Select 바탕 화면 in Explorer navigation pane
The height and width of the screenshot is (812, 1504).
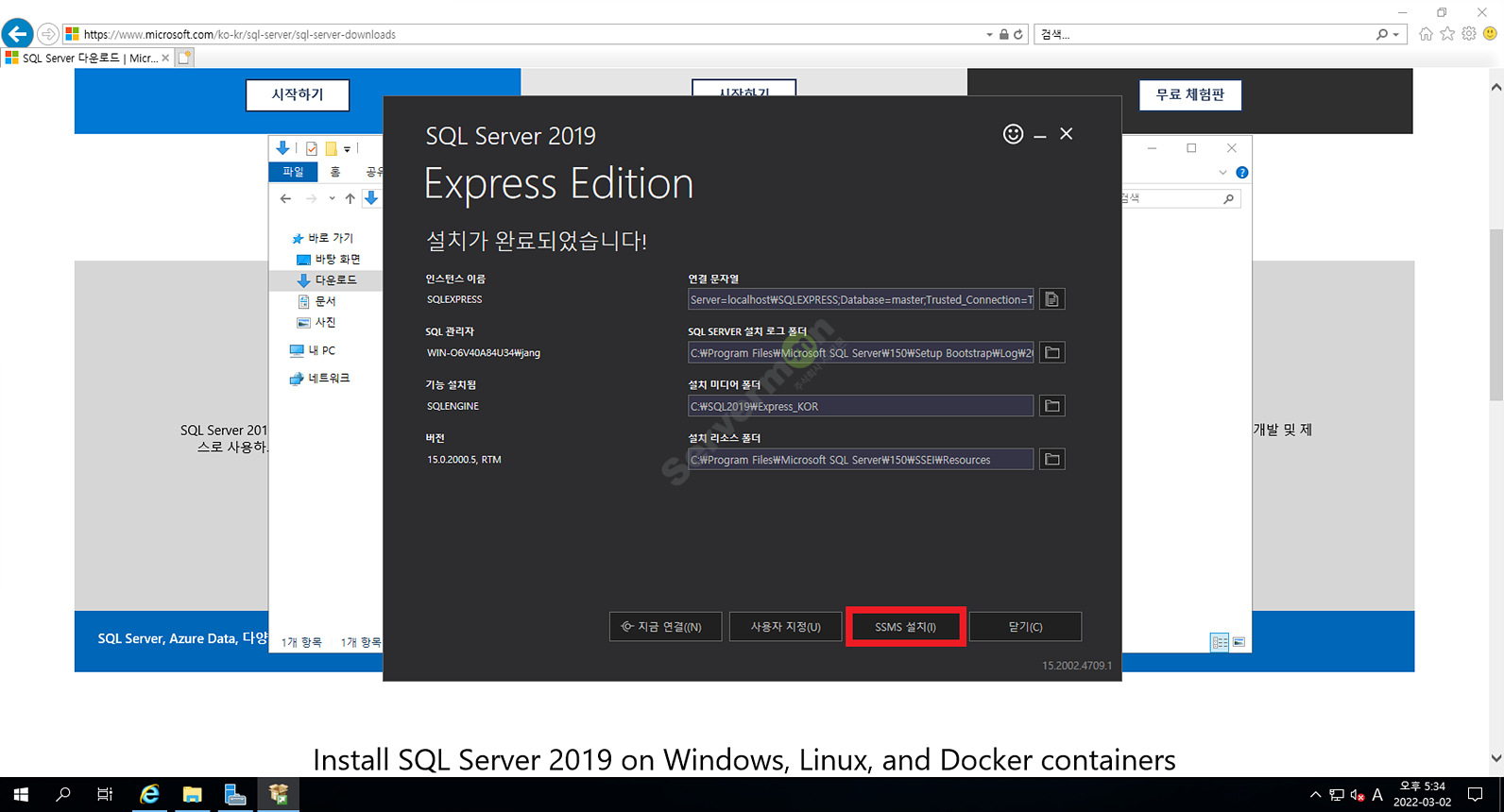(329, 259)
